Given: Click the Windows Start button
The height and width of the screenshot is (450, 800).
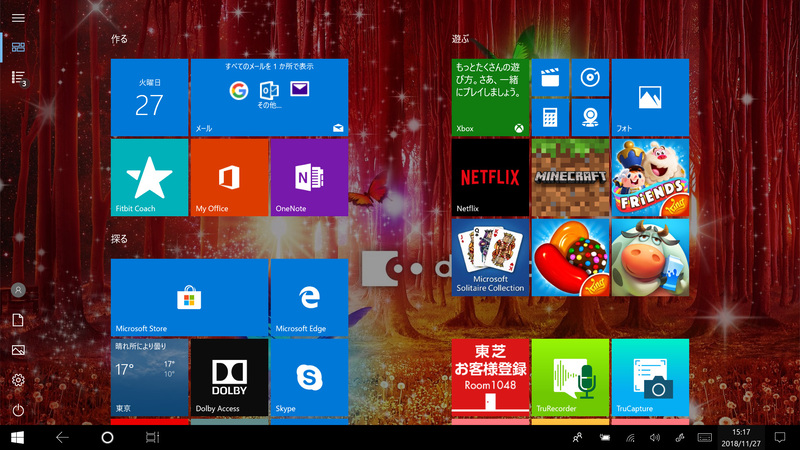Looking at the screenshot, I should tap(17, 437).
